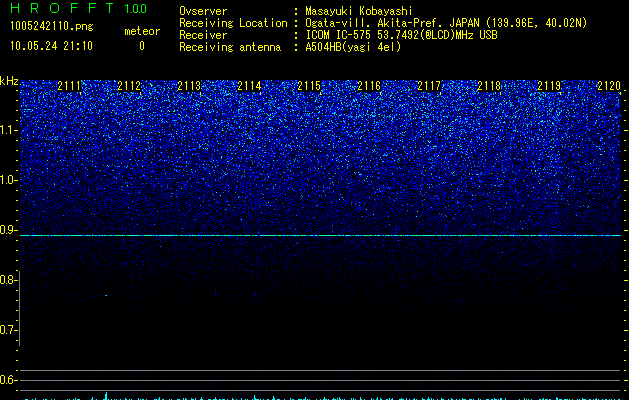The image size is (629, 400).
Task: Click time marker 2117
Action: pos(429,86)
